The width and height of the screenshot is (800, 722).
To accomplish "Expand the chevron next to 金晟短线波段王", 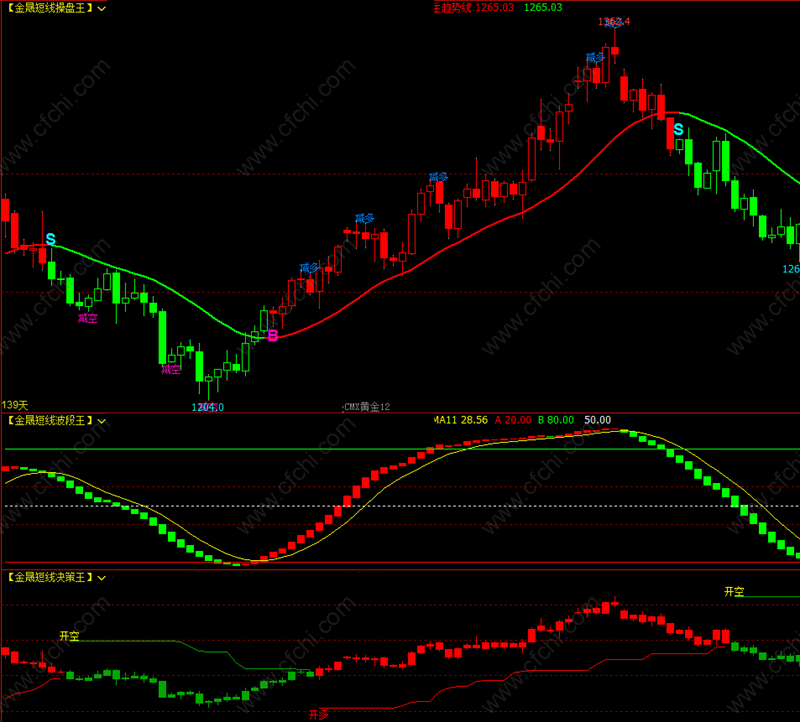I will click(x=102, y=421).
